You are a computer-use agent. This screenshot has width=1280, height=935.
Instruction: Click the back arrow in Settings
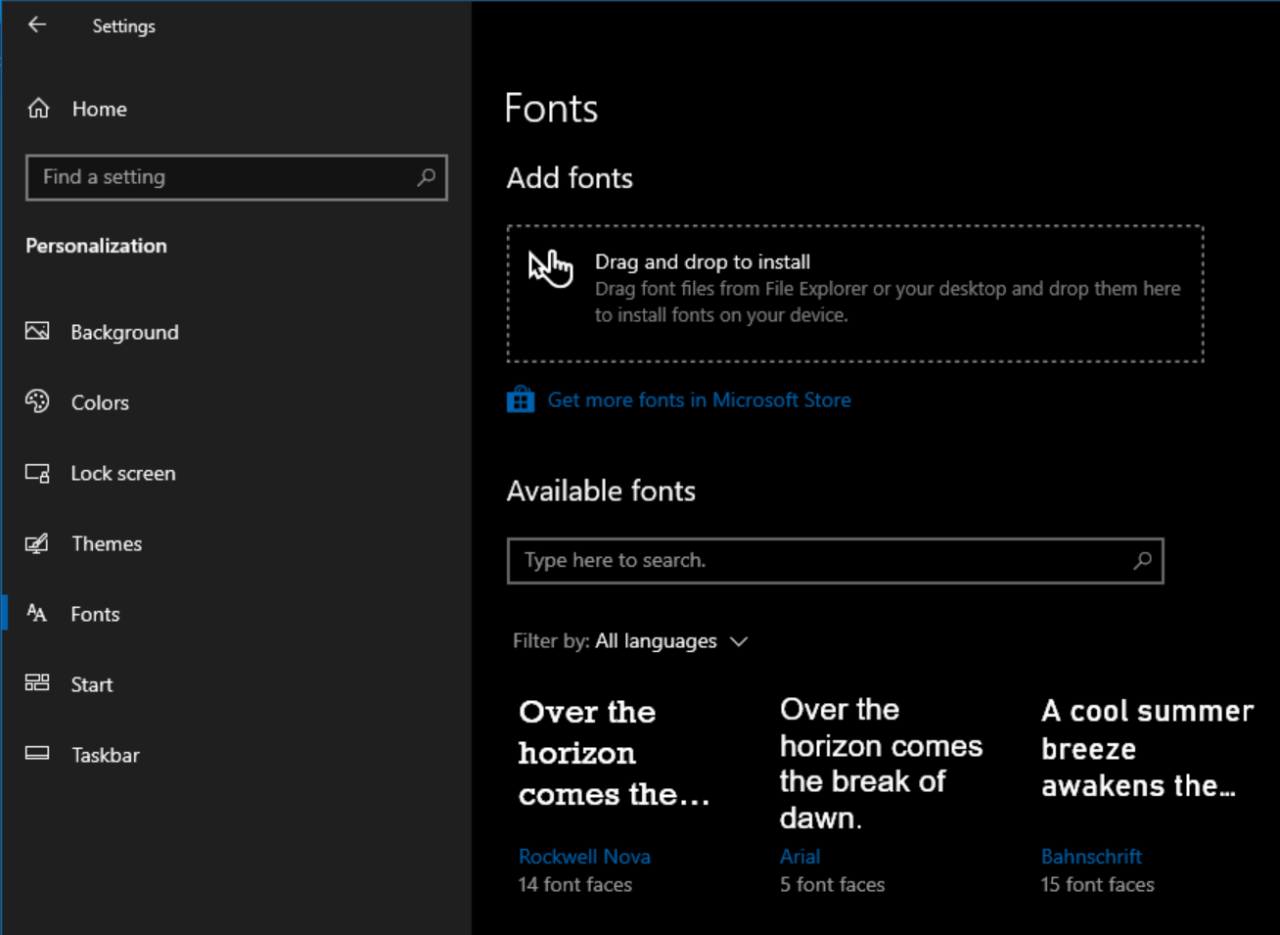[x=37, y=25]
